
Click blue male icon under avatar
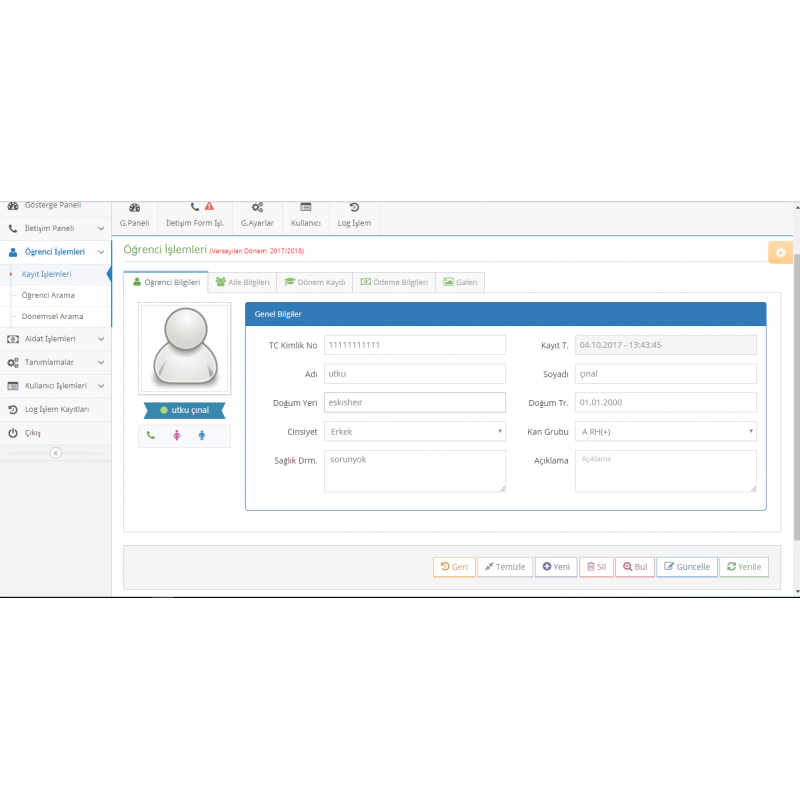tap(201, 435)
